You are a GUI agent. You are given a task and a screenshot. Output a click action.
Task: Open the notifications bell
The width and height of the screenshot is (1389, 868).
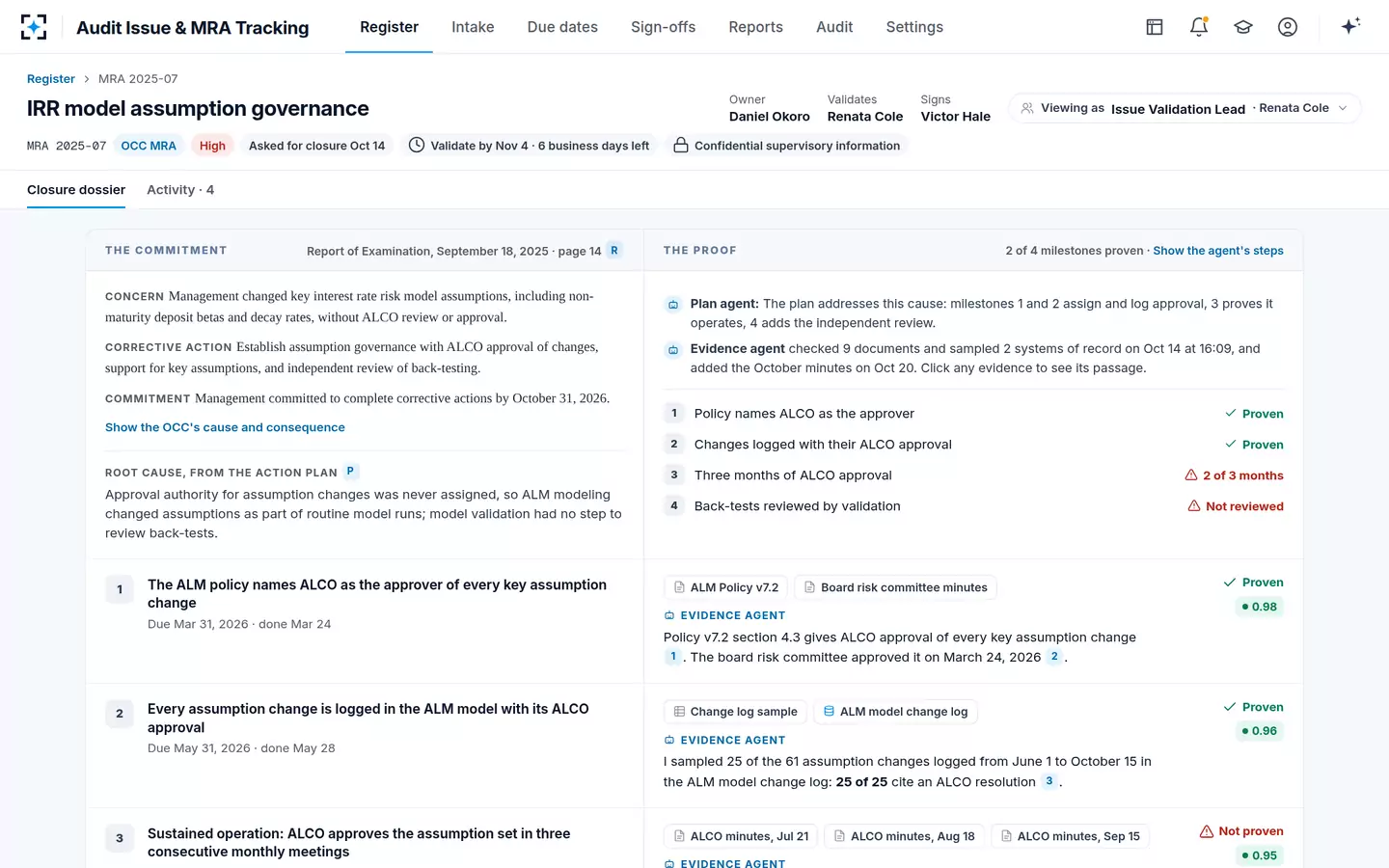[x=1199, y=27]
